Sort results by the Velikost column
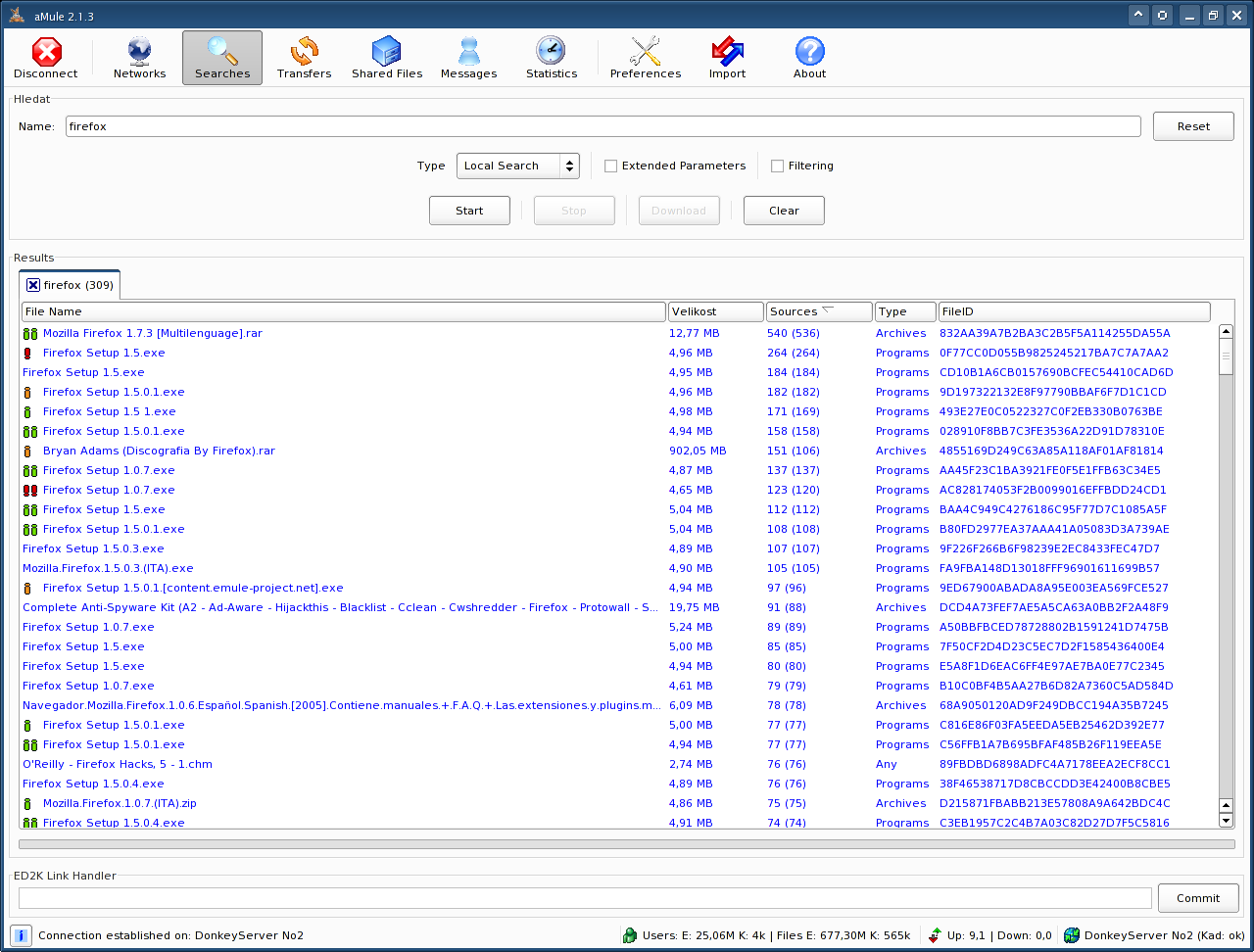1254x952 pixels. point(716,311)
